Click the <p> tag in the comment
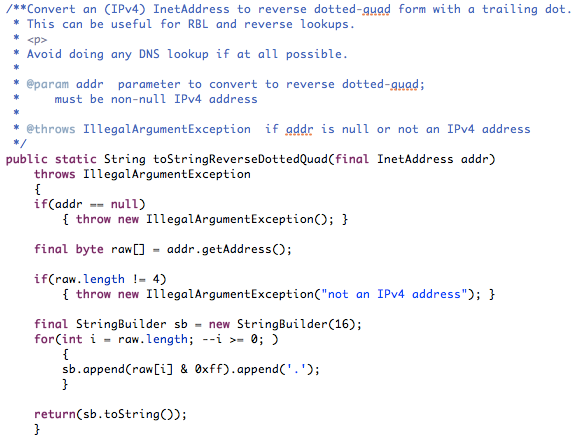 coord(37,40)
